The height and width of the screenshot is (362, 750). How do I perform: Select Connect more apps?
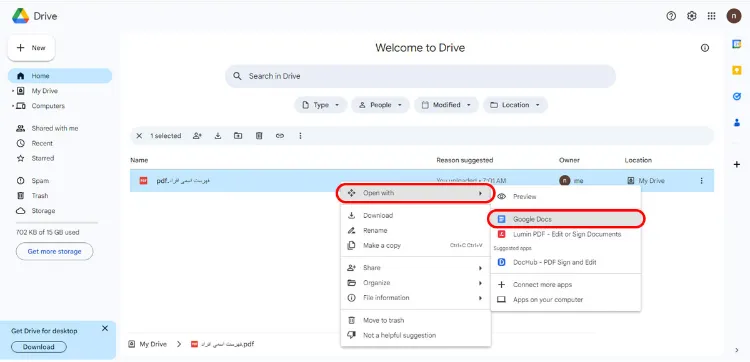click(565, 285)
